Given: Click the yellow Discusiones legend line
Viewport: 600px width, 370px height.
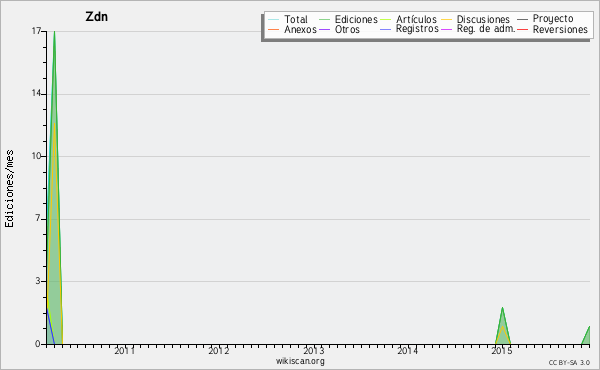Looking at the screenshot, I should [x=447, y=19].
